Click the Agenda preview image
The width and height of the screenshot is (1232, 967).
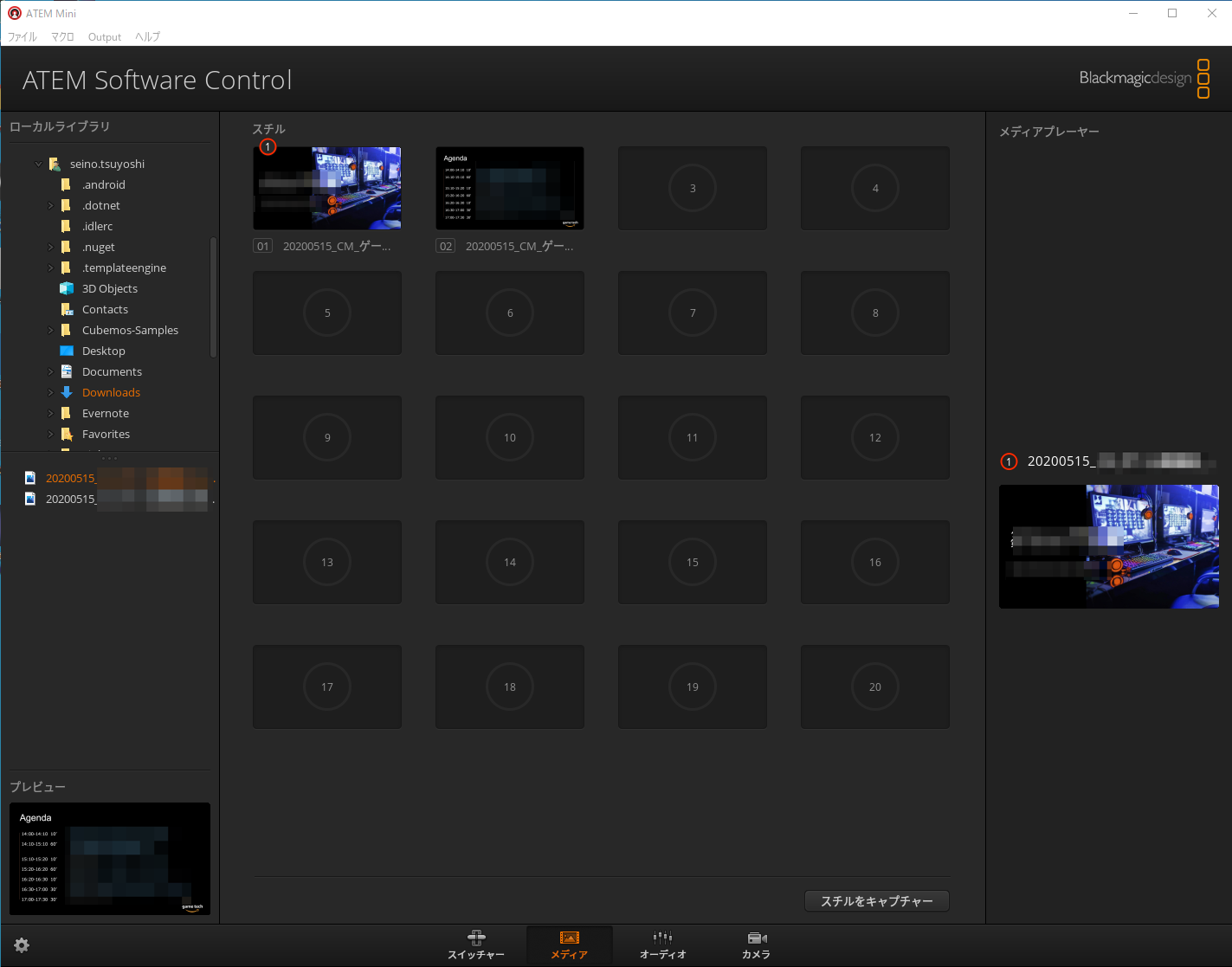click(x=110, y=859)
